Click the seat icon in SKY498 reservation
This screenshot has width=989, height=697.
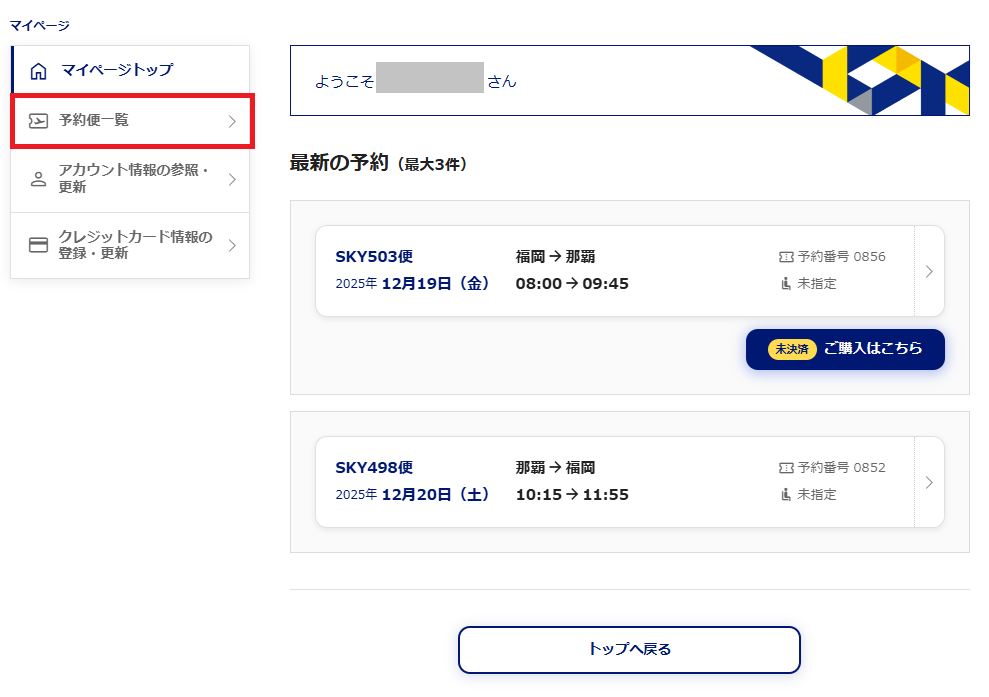(785, 495)
